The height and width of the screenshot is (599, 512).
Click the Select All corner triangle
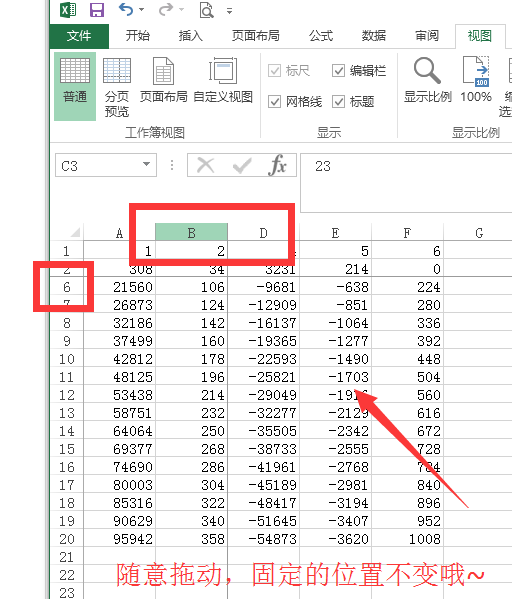click(x=75, y=232)
